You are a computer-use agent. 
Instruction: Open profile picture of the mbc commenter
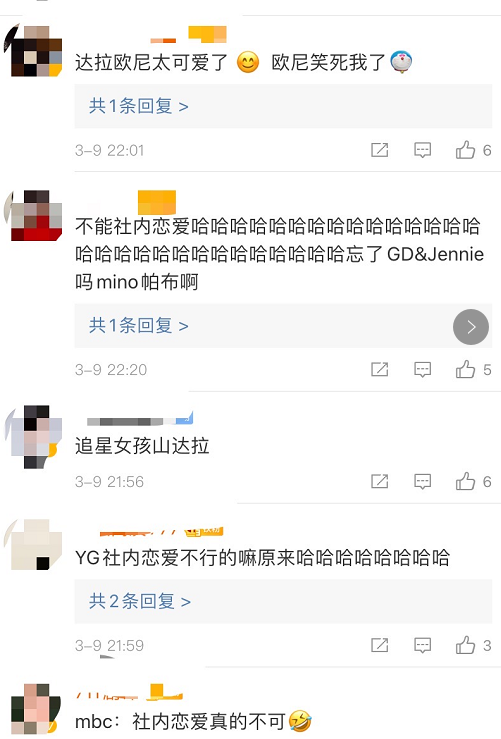click(x=33, y=709)
